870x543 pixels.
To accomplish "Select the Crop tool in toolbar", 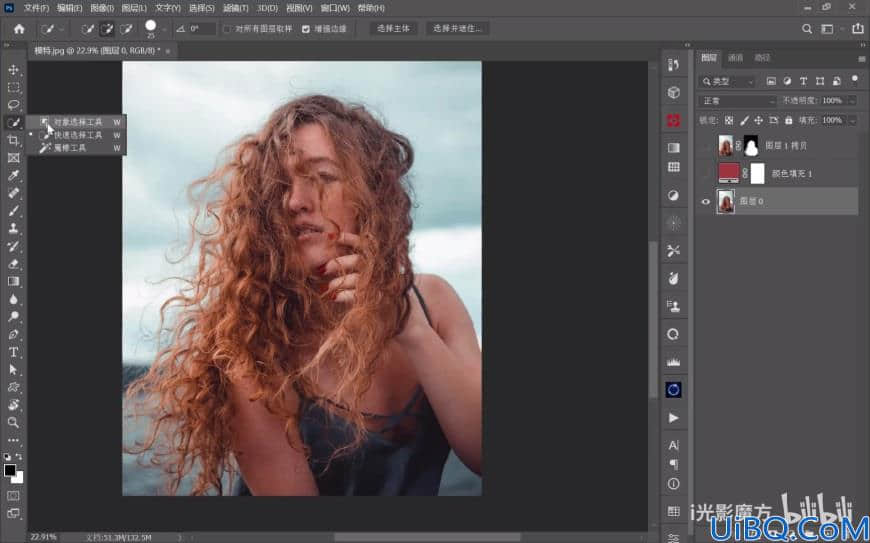I will (x=13, y=140).
